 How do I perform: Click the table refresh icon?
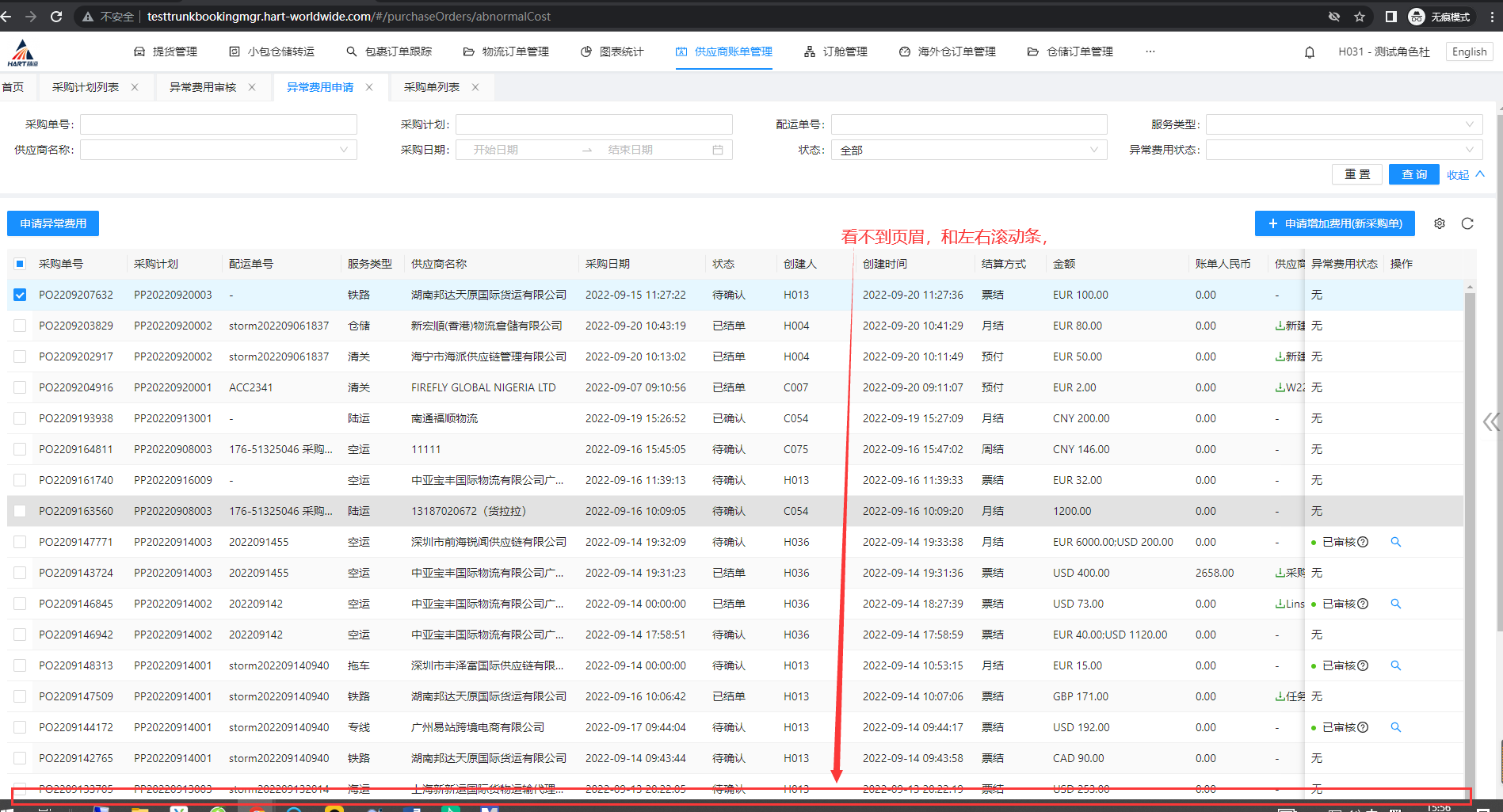click(1467, 223)
